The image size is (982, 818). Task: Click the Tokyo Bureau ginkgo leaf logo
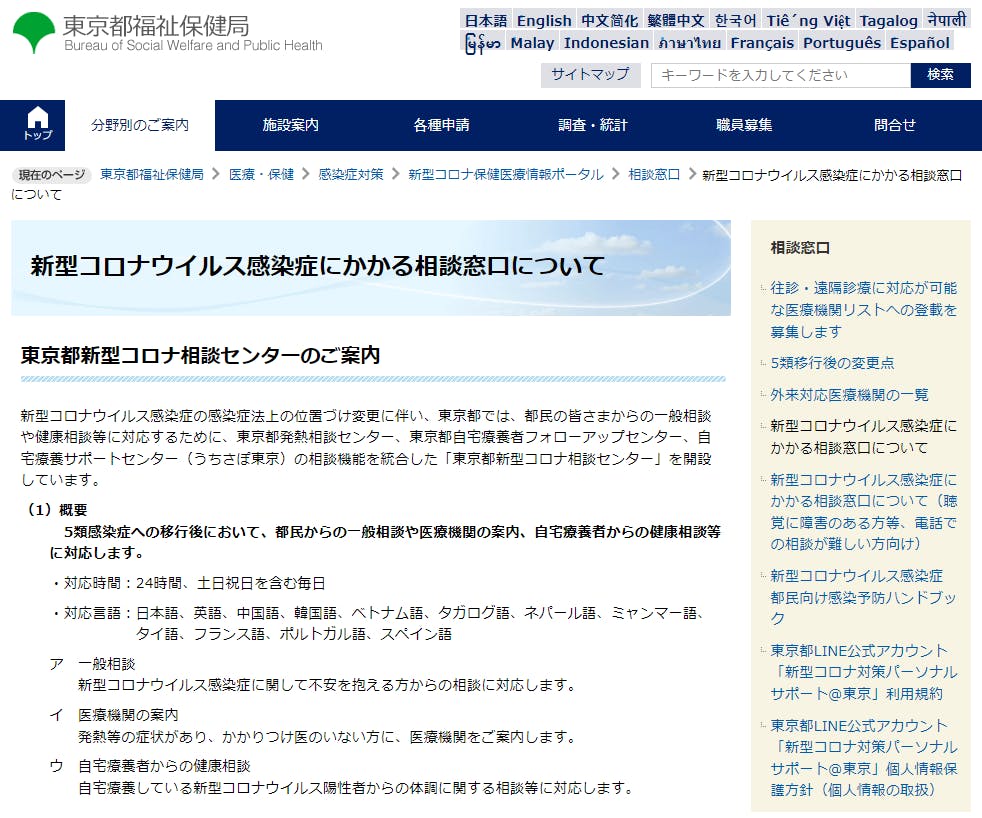34,33
